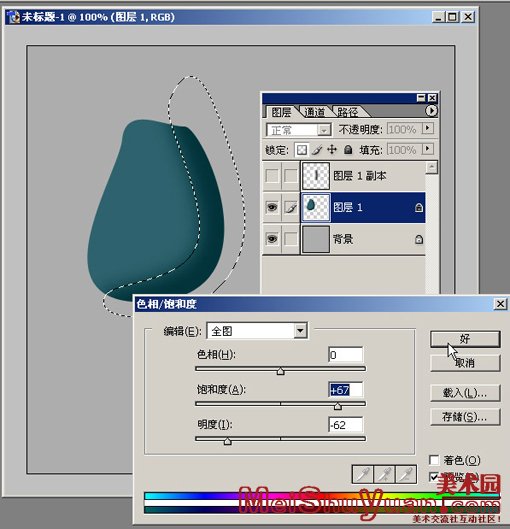Click the 饱和度 slider handle
The width and height of the screenshot is (510, 529).
click(338, 406)
